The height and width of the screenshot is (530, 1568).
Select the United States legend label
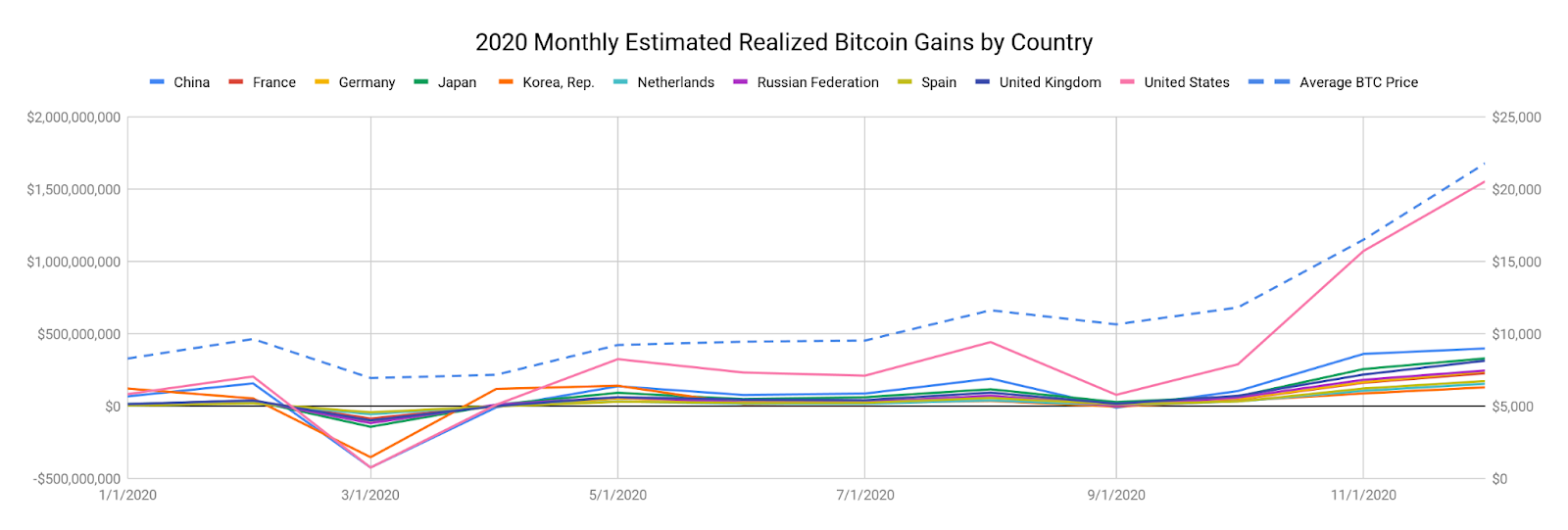click(x=1186, y=82)
